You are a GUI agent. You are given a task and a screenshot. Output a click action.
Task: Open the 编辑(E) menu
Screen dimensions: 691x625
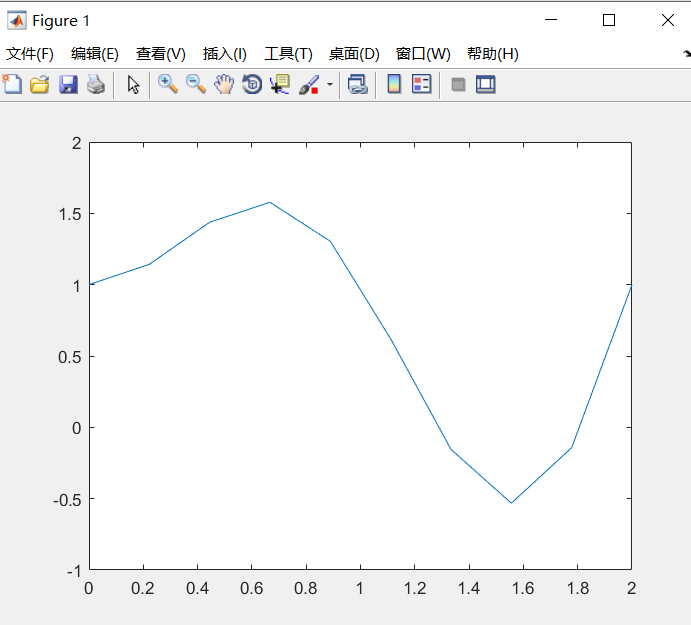[x=94, y=54]
